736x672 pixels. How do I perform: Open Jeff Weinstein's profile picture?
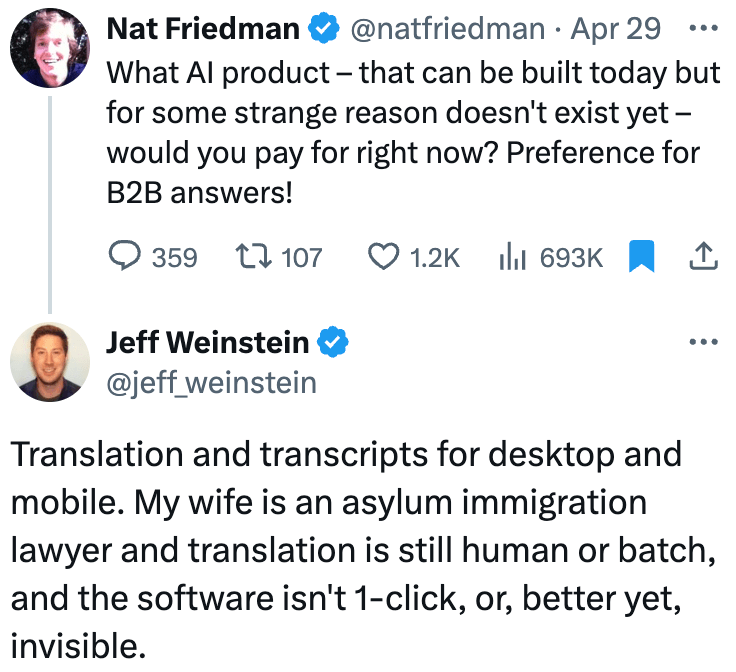[x=51, y=360]
